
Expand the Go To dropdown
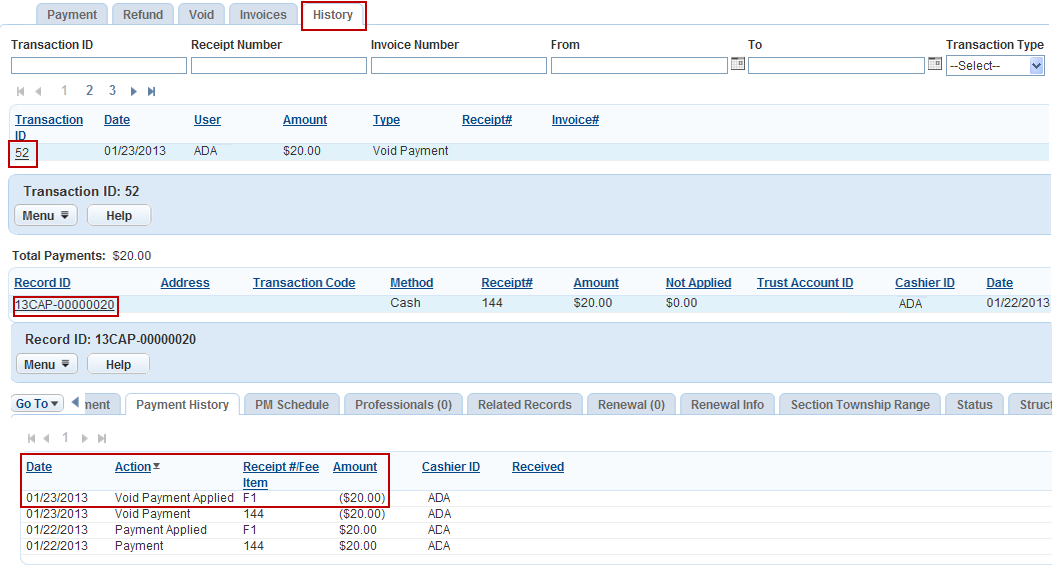tap(38, 404)
